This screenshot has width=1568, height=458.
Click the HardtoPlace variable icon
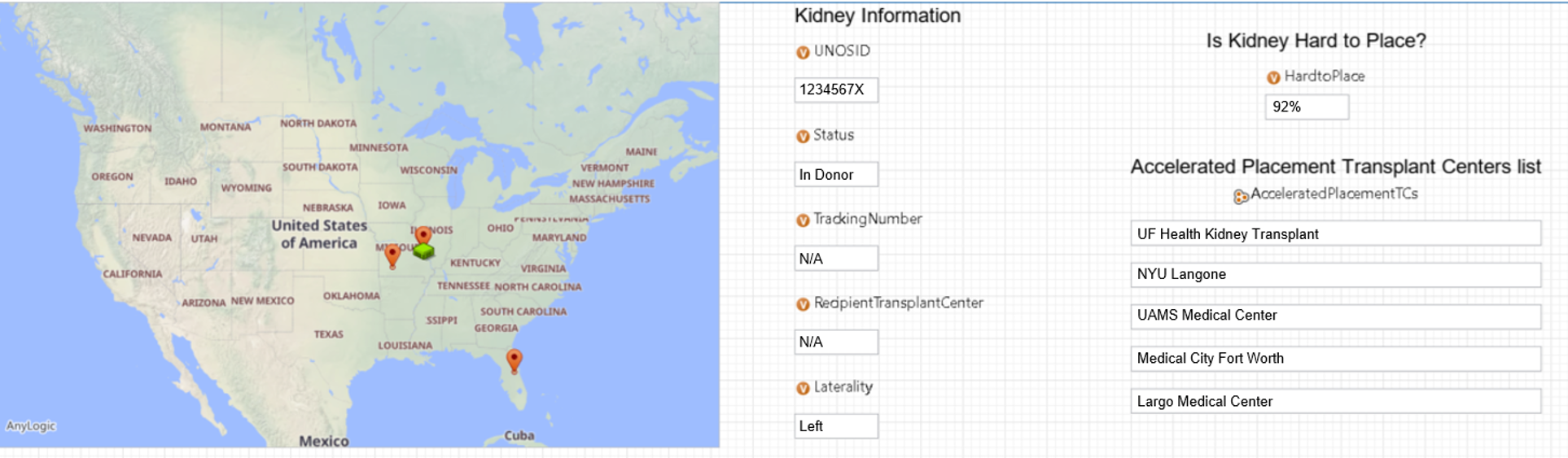[x=1273, y=77]
